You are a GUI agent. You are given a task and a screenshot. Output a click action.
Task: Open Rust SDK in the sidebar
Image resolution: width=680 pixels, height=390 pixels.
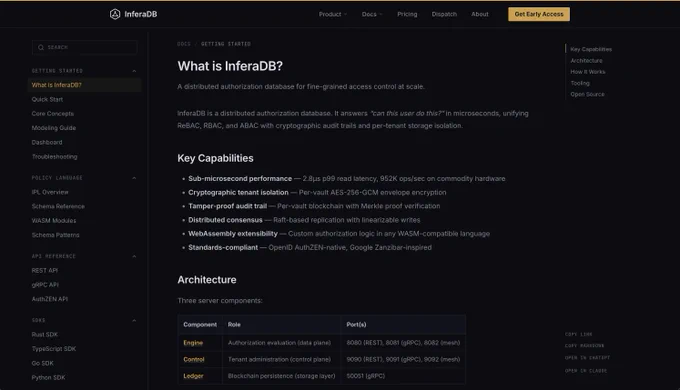coord(45,335)
